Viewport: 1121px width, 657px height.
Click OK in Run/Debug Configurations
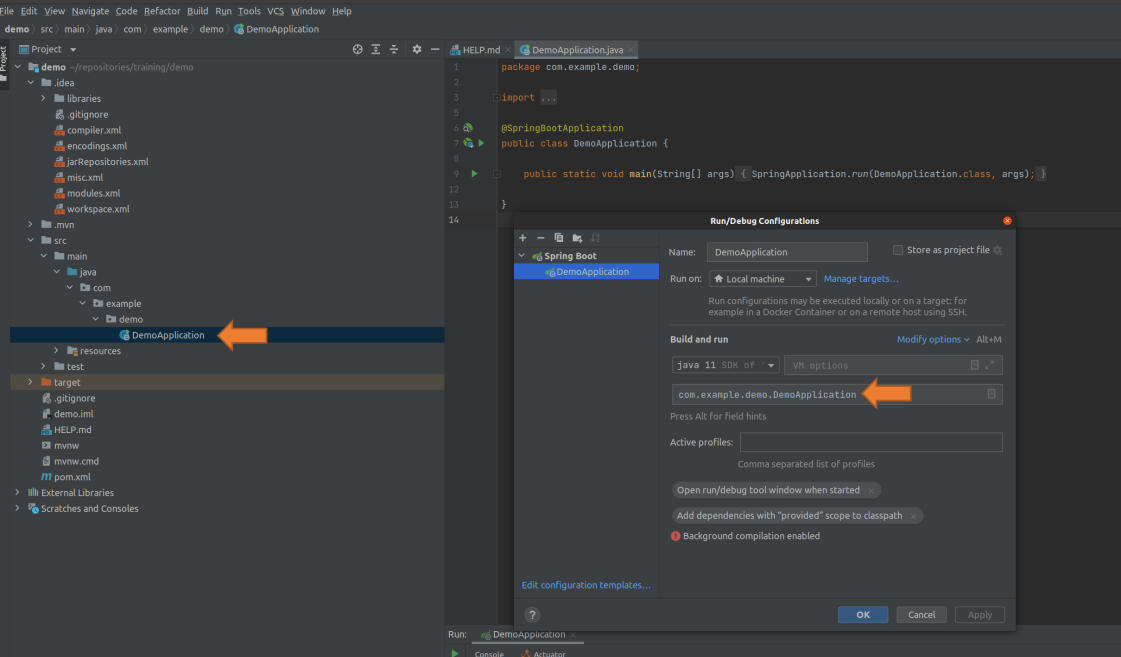(863, 615)
